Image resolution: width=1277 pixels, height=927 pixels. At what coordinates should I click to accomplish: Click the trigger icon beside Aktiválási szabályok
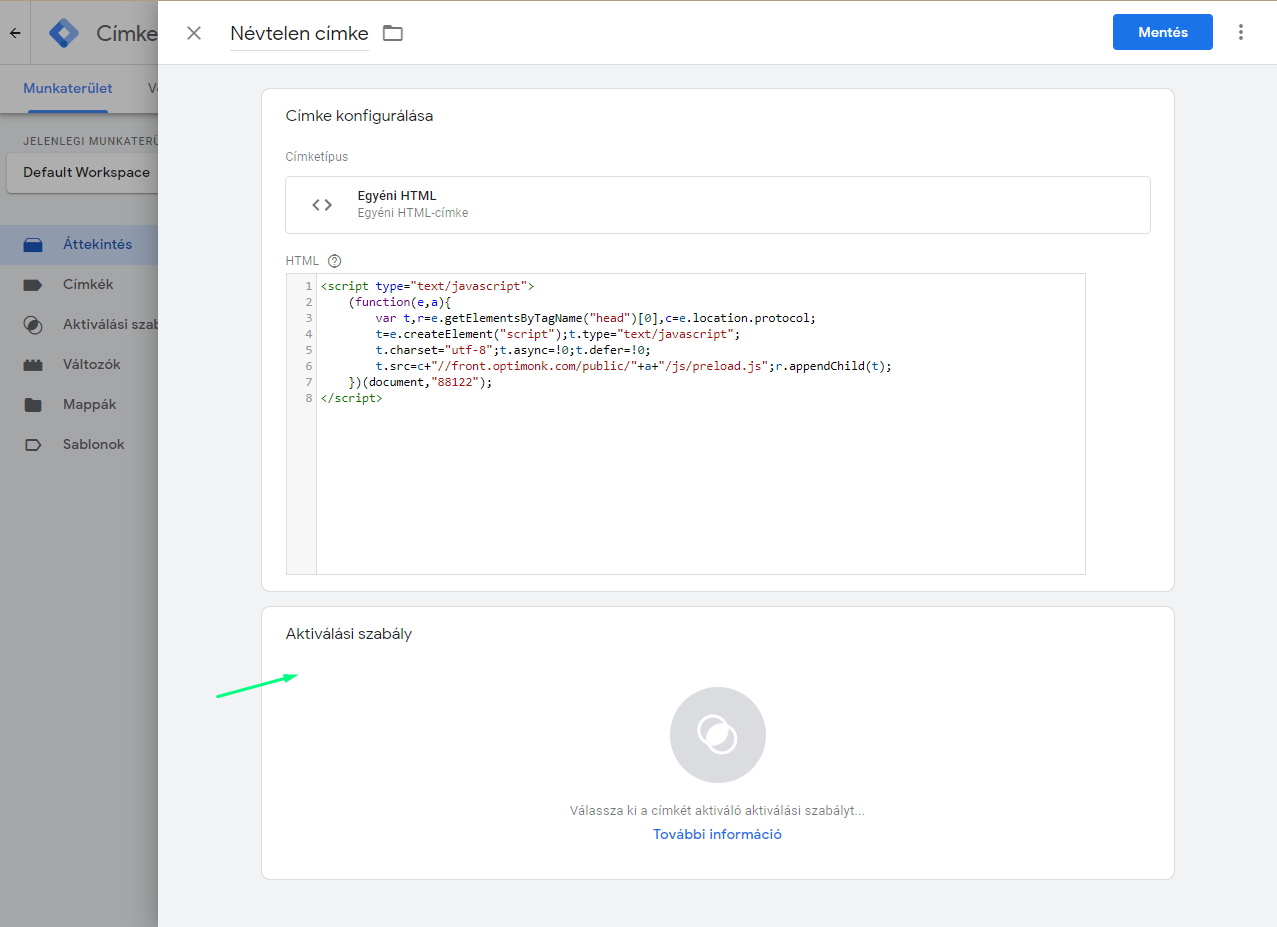[x=33, y=324]
